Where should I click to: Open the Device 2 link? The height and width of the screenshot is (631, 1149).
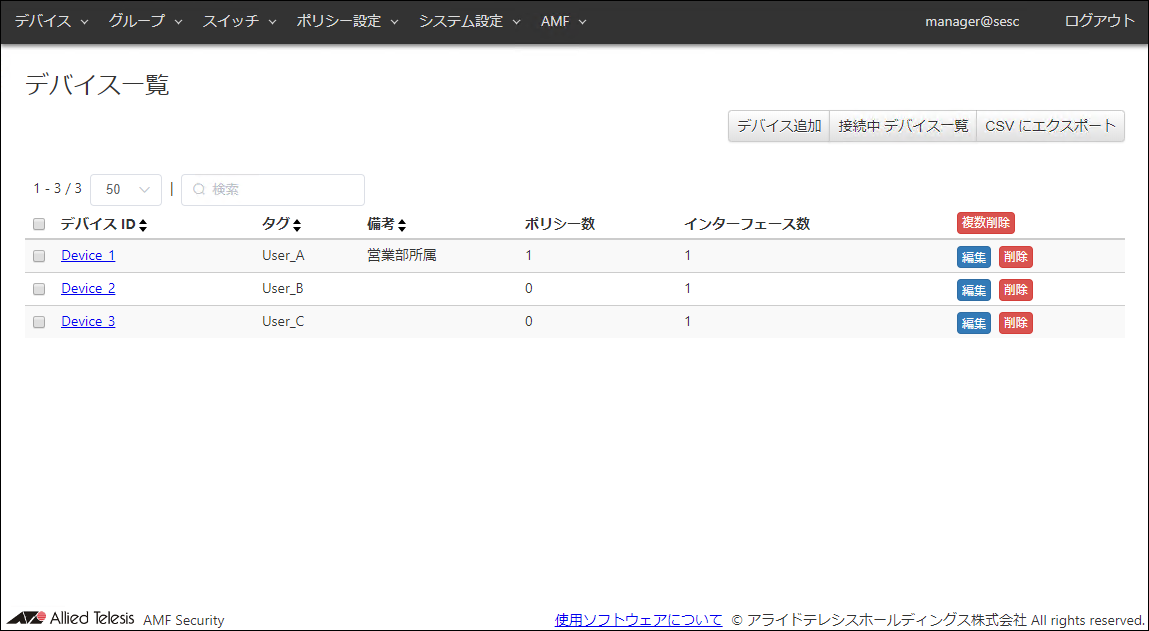[88, 288]
